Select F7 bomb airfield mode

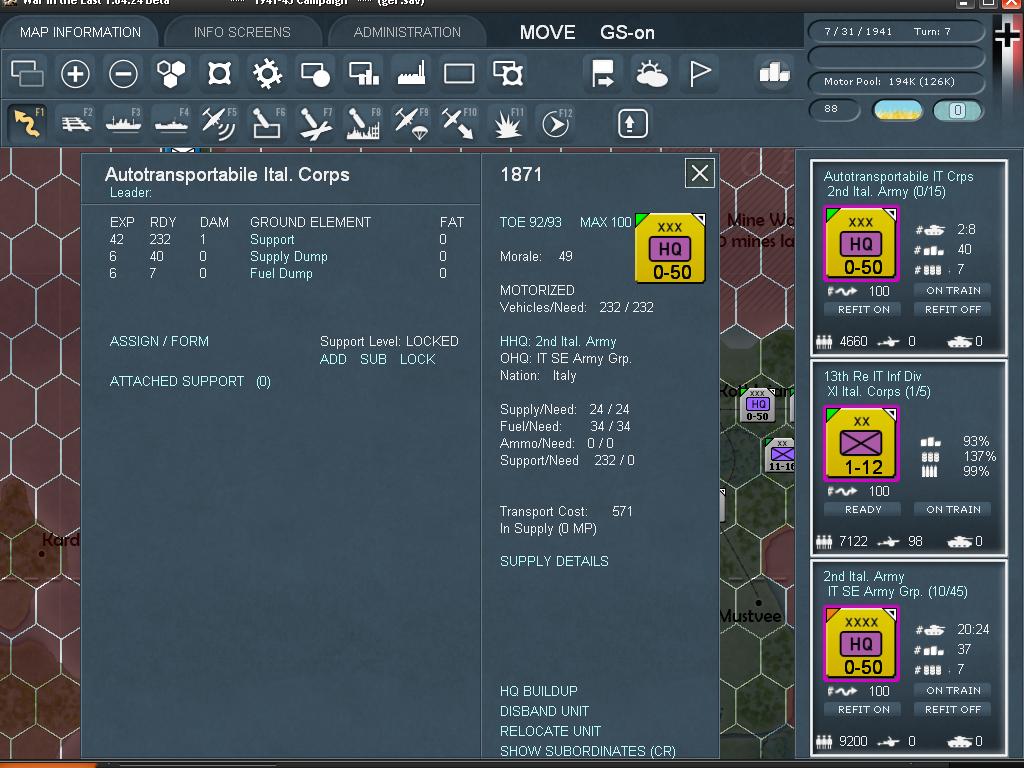(x=315, y=123)
